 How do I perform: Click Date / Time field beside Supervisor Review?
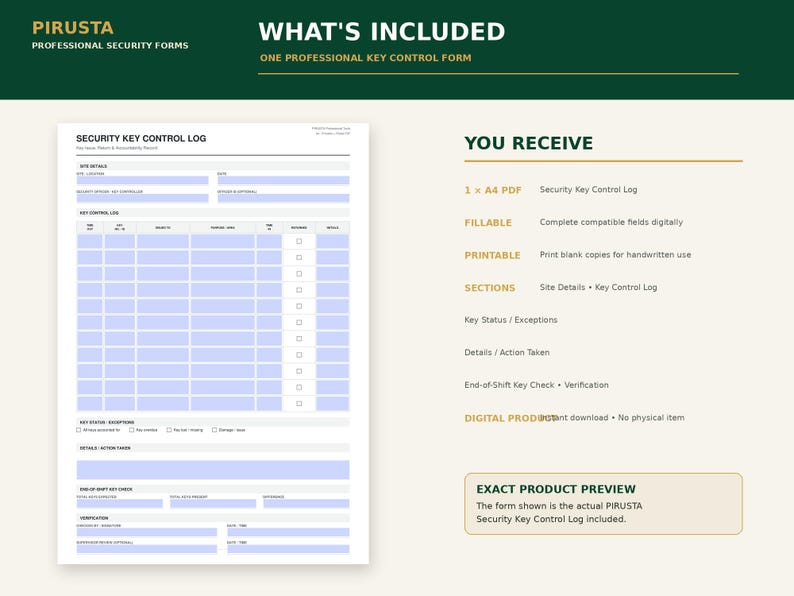(288, 549)
